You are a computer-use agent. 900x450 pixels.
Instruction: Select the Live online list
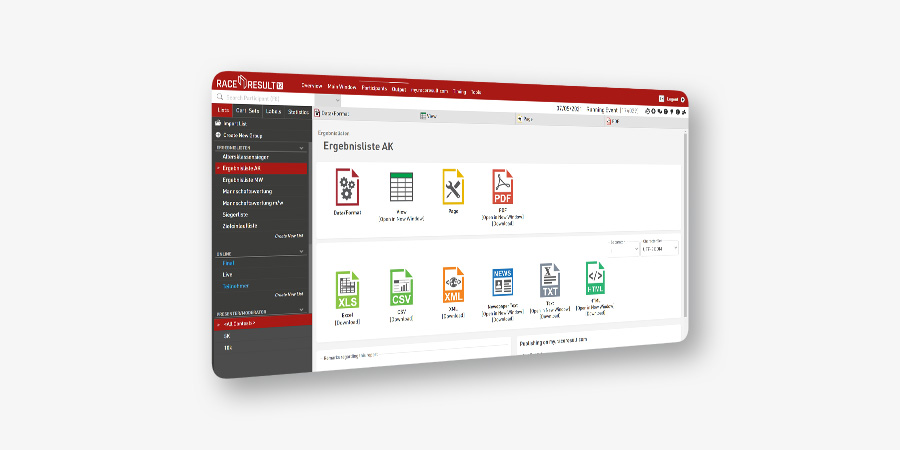click(227, 274)
